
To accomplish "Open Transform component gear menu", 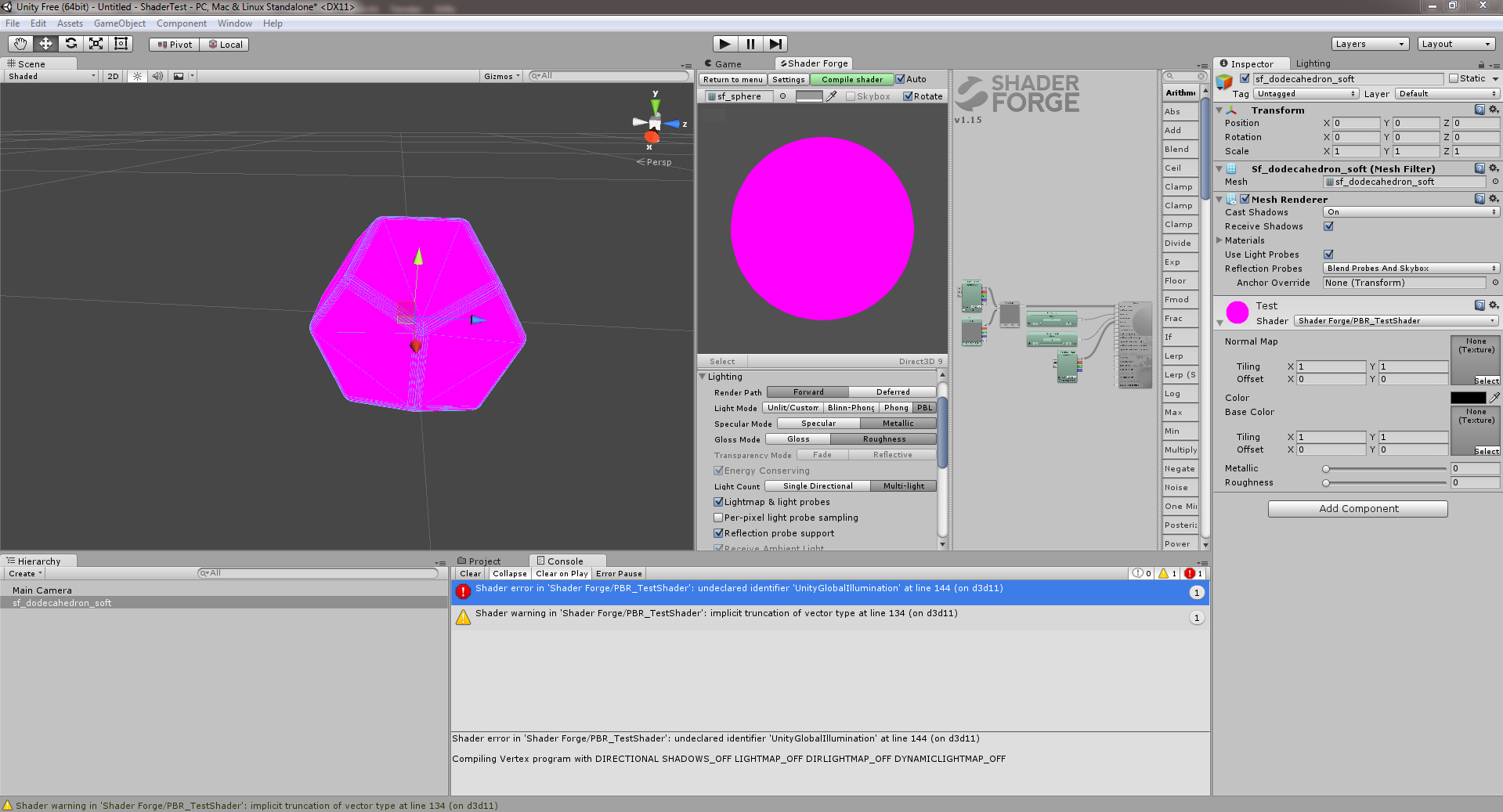I will click(1494, 110).
